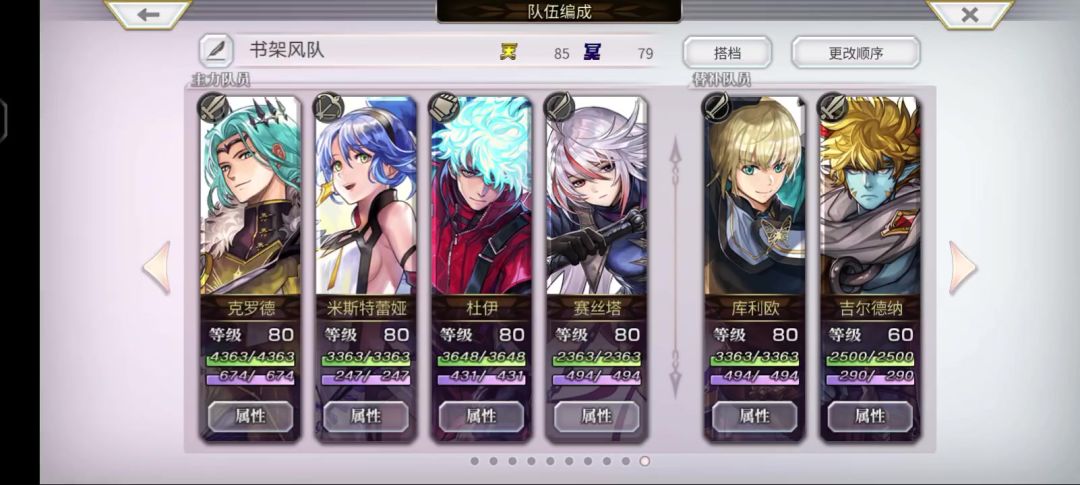Select the last highlighted page dot
Screen dimensions: 1080x485
645,461
